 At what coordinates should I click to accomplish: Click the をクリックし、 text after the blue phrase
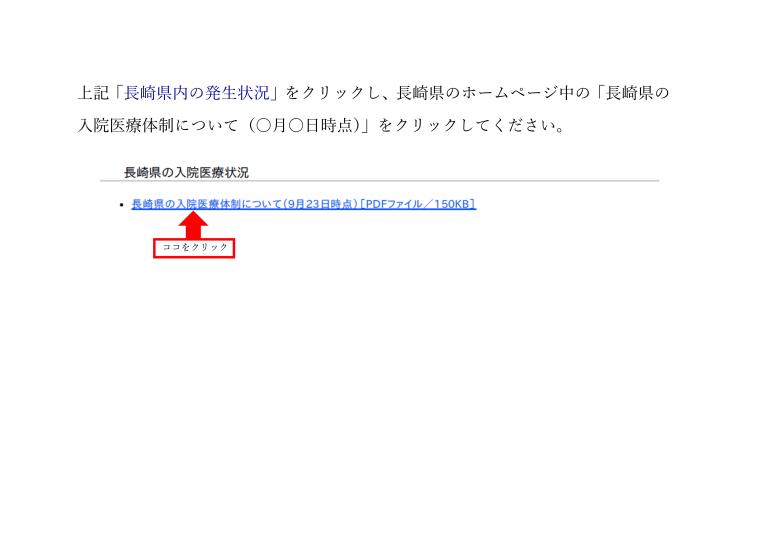click(340, 93)
